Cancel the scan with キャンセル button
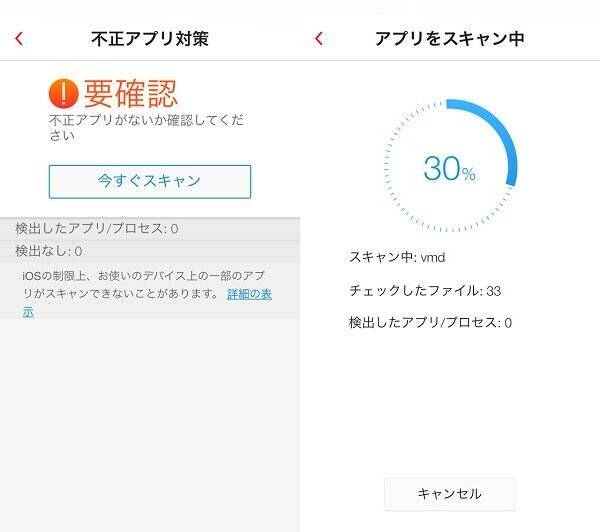The image size is (600, 532). click(449, 494)
